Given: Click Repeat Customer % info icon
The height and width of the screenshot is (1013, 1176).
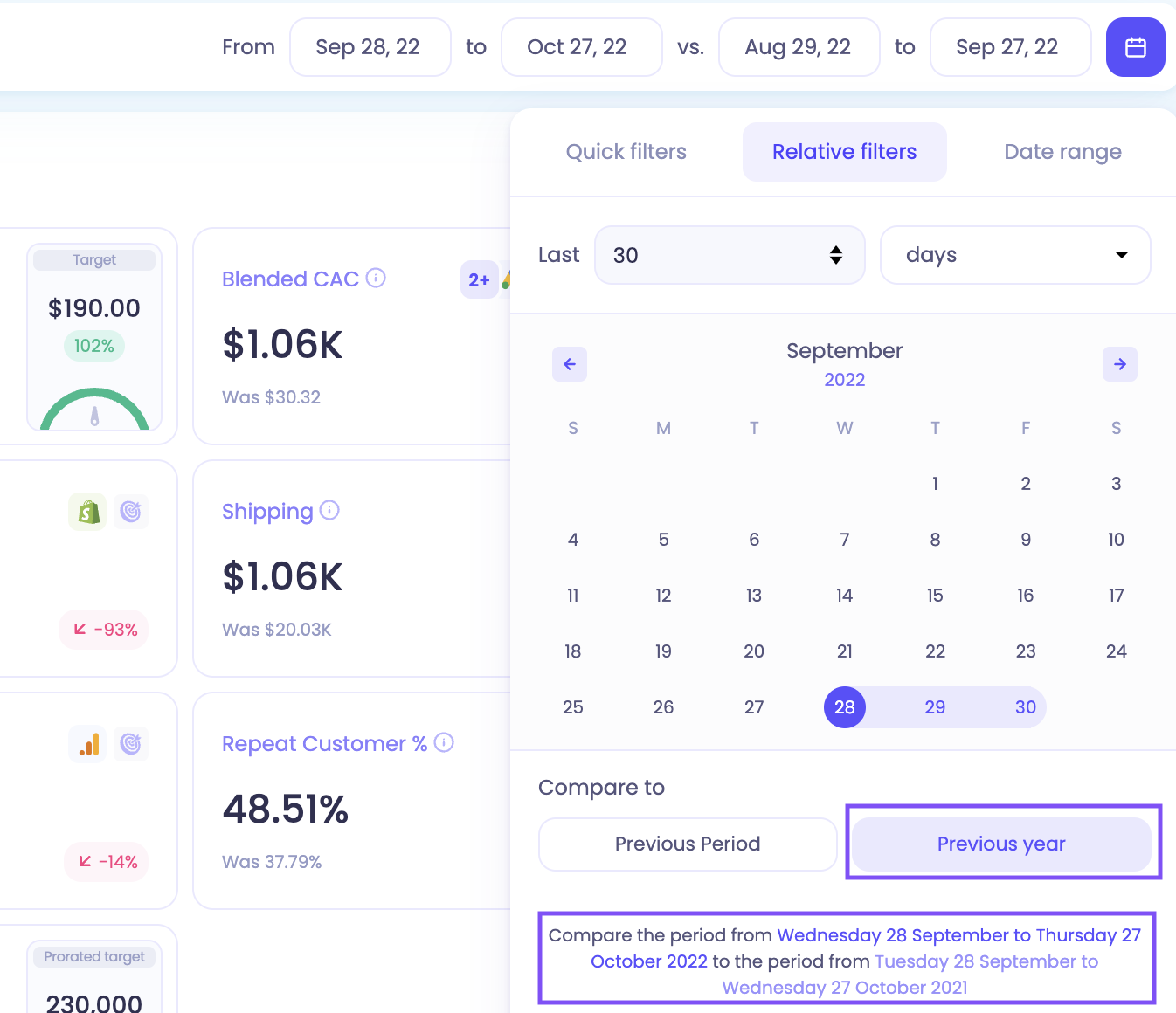Looking at the screenshot, I should click(x=444, y=743).
